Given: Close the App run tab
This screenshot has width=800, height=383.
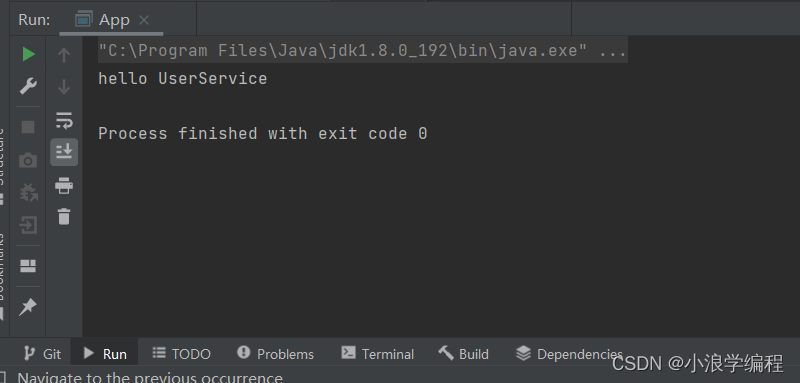Looking at the screenshot, I should tap(144, 20).
